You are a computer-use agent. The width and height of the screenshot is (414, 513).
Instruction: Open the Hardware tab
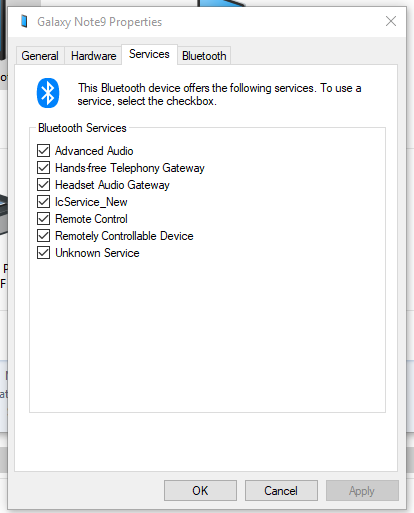94,56
